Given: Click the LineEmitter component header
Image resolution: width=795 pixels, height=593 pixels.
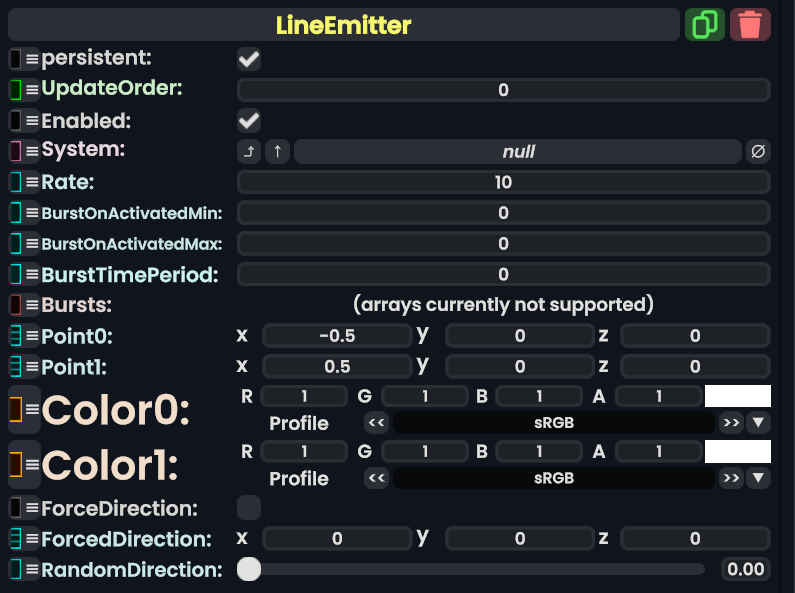Looking at the screenshot, I should [x=343, y=24].
